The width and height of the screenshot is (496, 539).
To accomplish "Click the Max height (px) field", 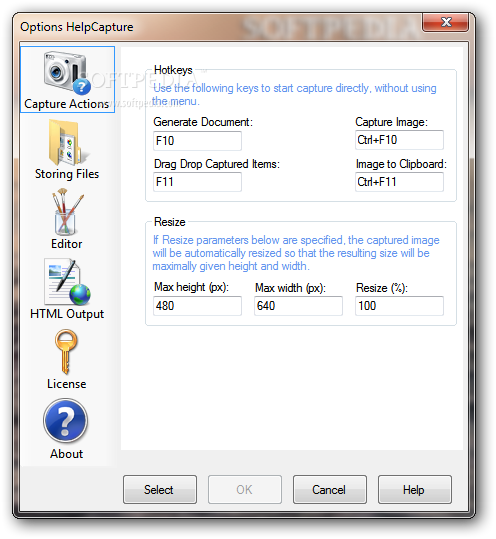I will click(197, 306).
